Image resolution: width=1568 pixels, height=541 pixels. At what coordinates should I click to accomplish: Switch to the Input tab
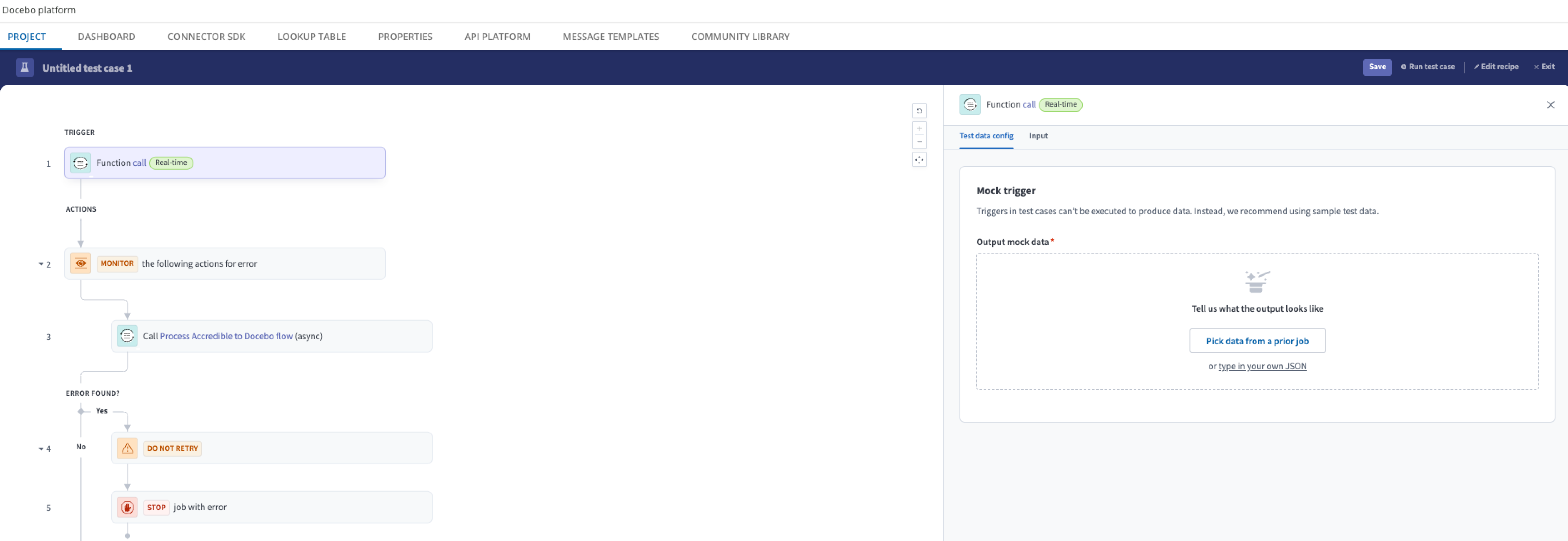pyautogui.click(x=1038, y=136)
